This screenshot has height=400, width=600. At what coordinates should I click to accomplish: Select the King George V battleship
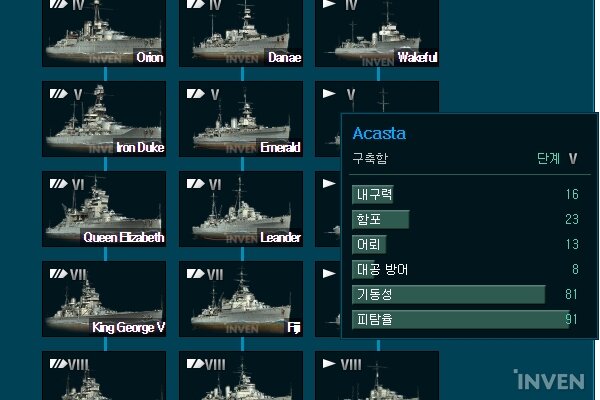(x=104, y=299)
